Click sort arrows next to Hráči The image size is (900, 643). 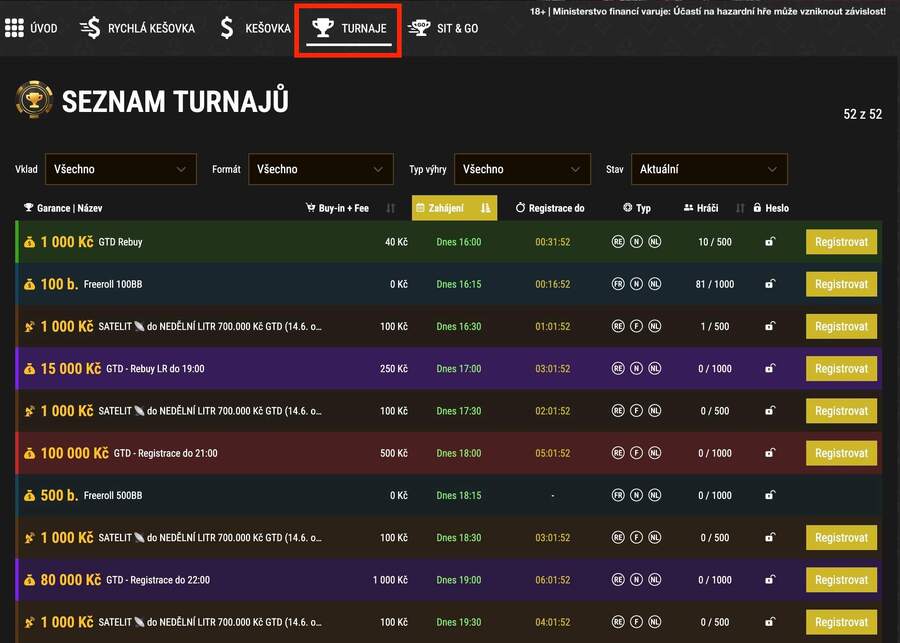740,208
